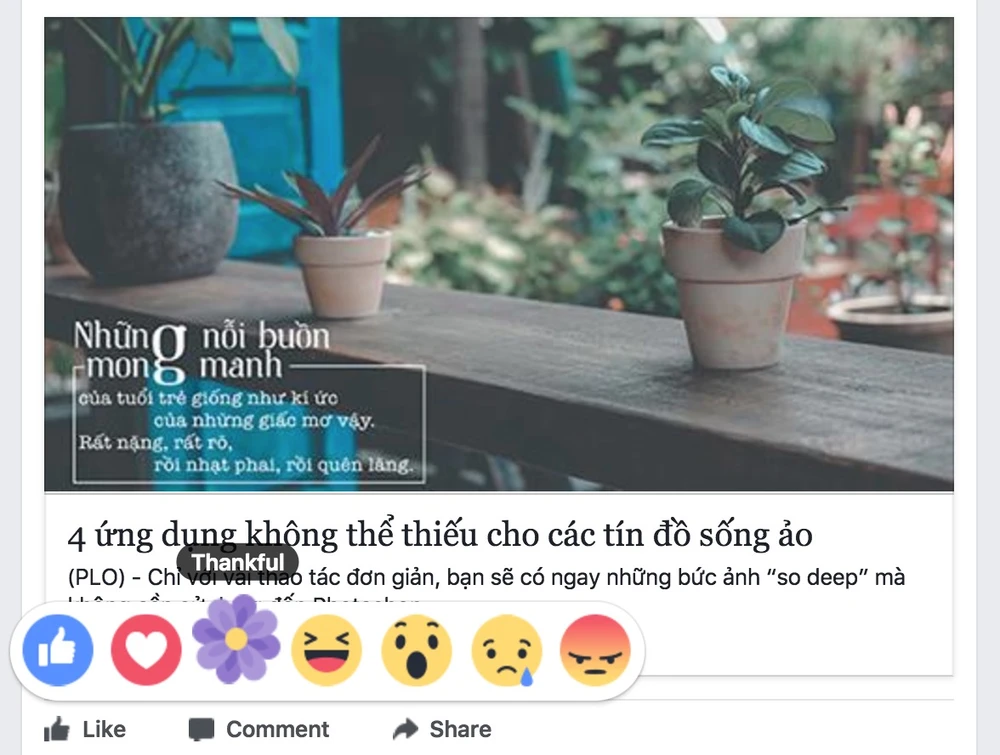Pick the purple flower Thankful reaction

237,639
